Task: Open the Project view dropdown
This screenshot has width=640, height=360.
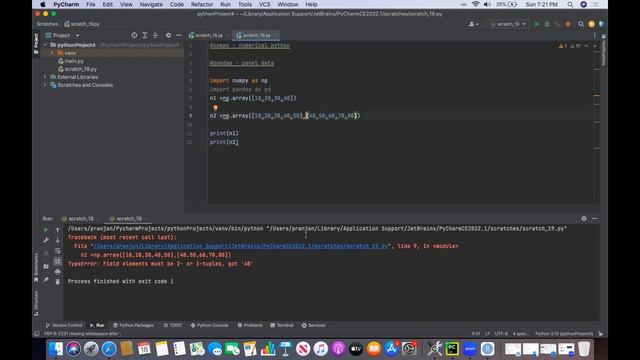Action: (x=62, y=36)
